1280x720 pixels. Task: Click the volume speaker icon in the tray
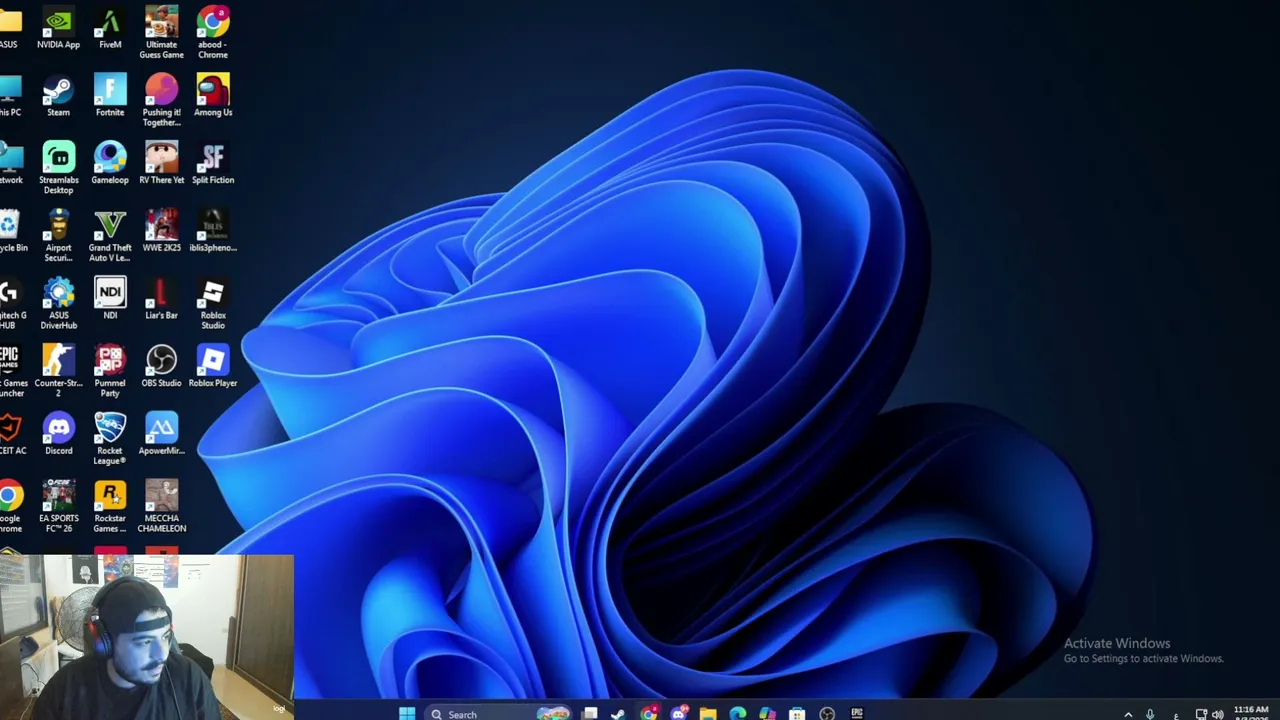click(x=1217, y=714)
